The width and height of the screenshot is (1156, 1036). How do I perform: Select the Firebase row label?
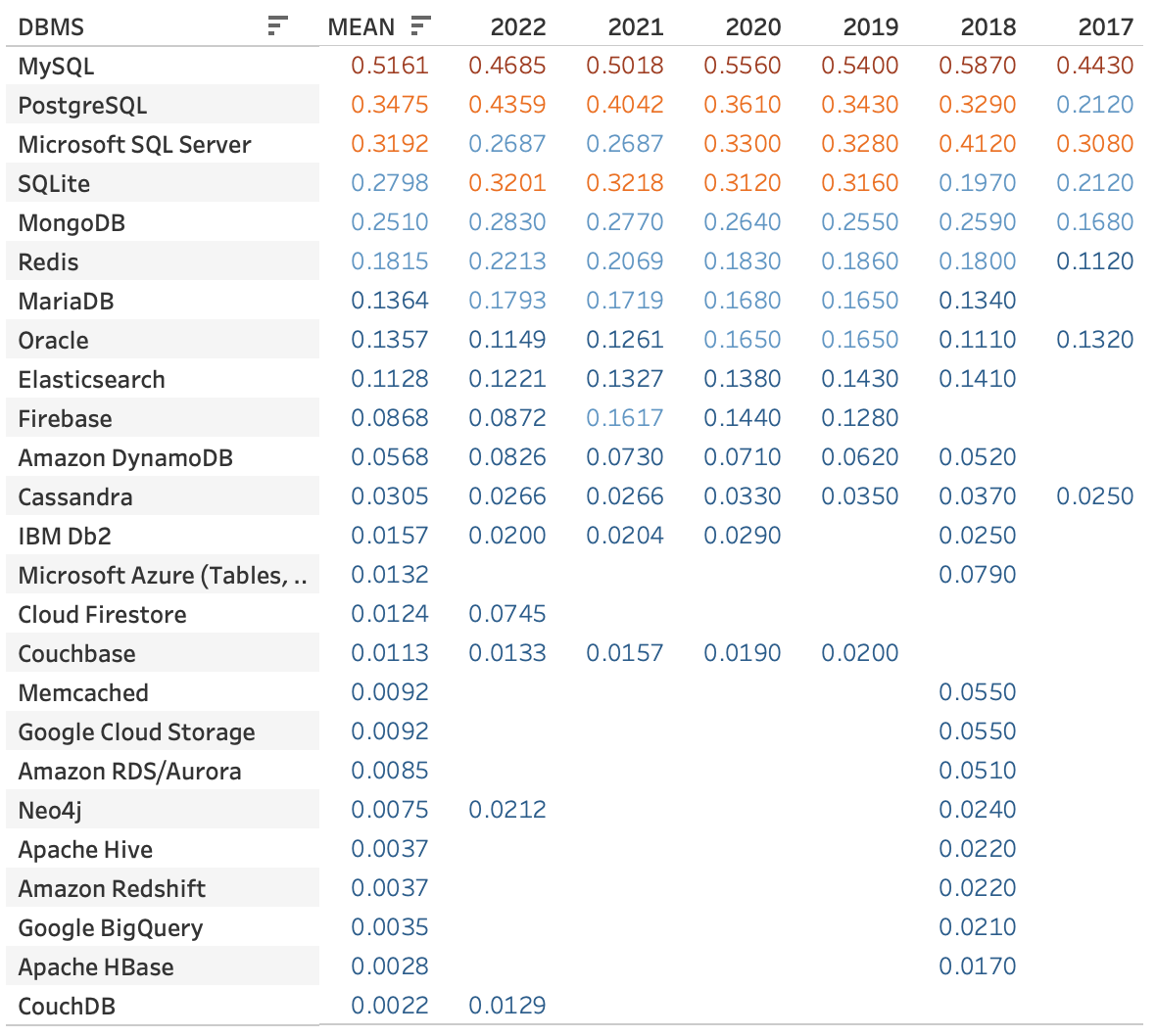(65, 418)
